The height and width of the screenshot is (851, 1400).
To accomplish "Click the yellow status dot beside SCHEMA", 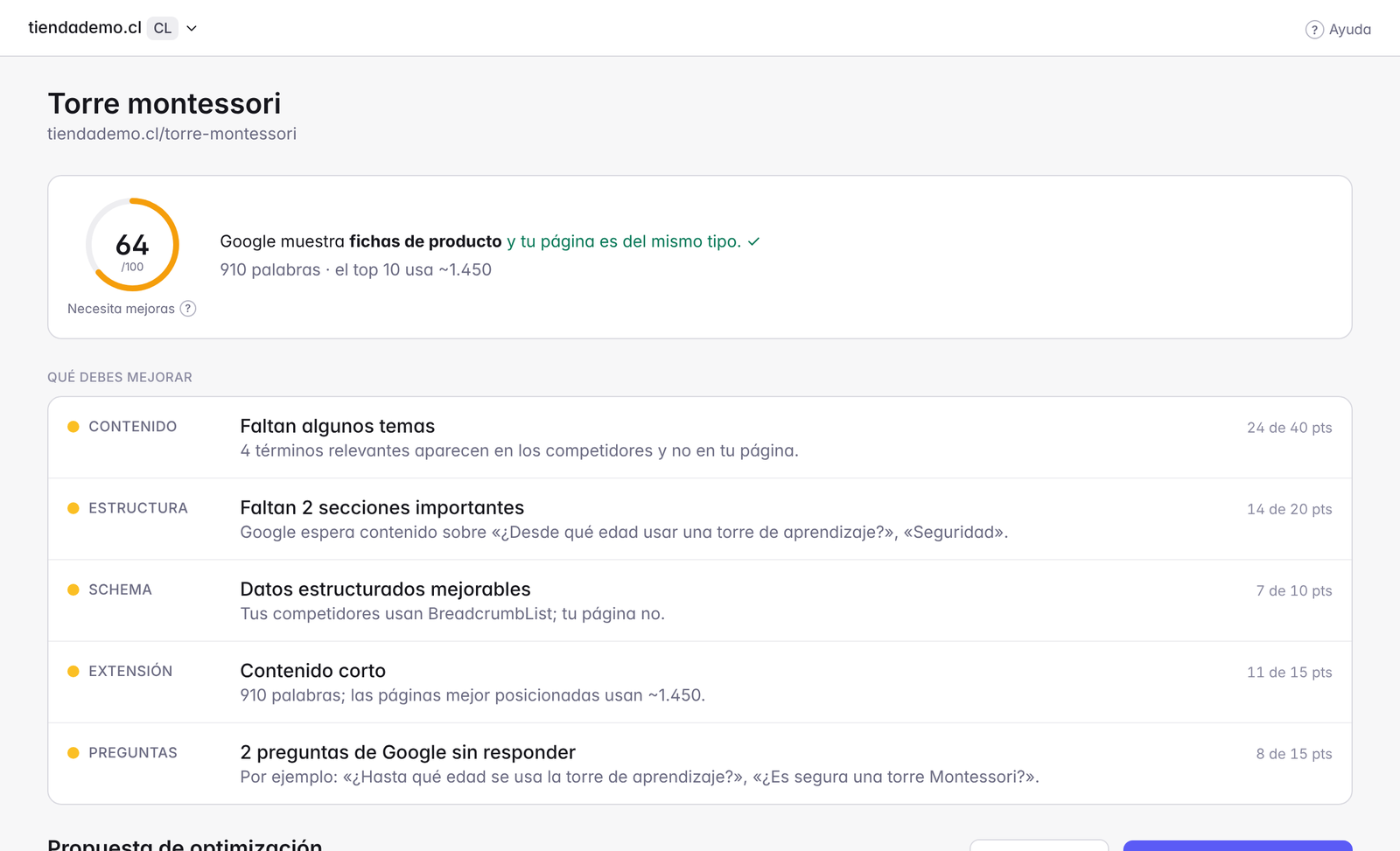I will pyautogui.click(x=73, y=589).
